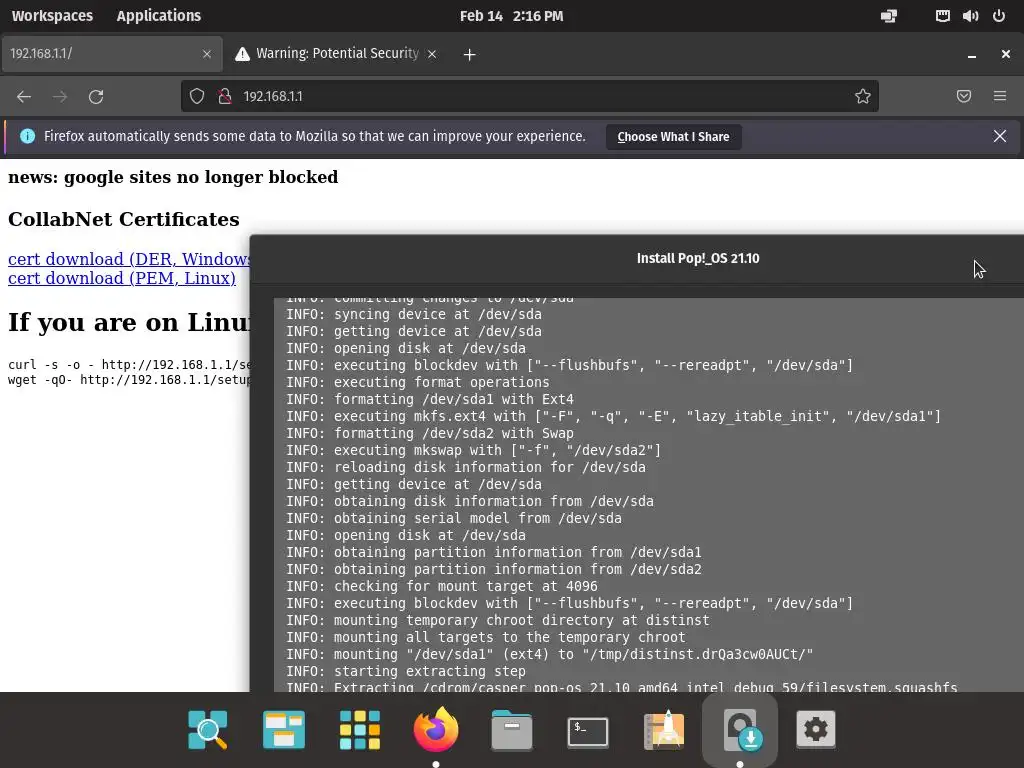Screen dimensions: 1024x768
Task: Open the power menu in top panel
Action: click(999, 16)
